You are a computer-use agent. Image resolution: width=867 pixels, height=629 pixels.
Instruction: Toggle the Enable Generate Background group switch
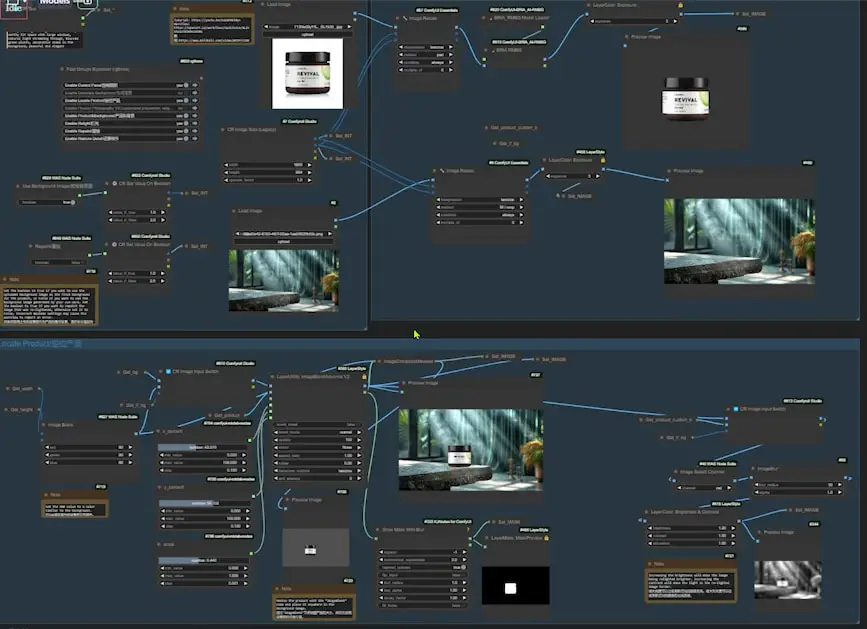tap(186, 93)
